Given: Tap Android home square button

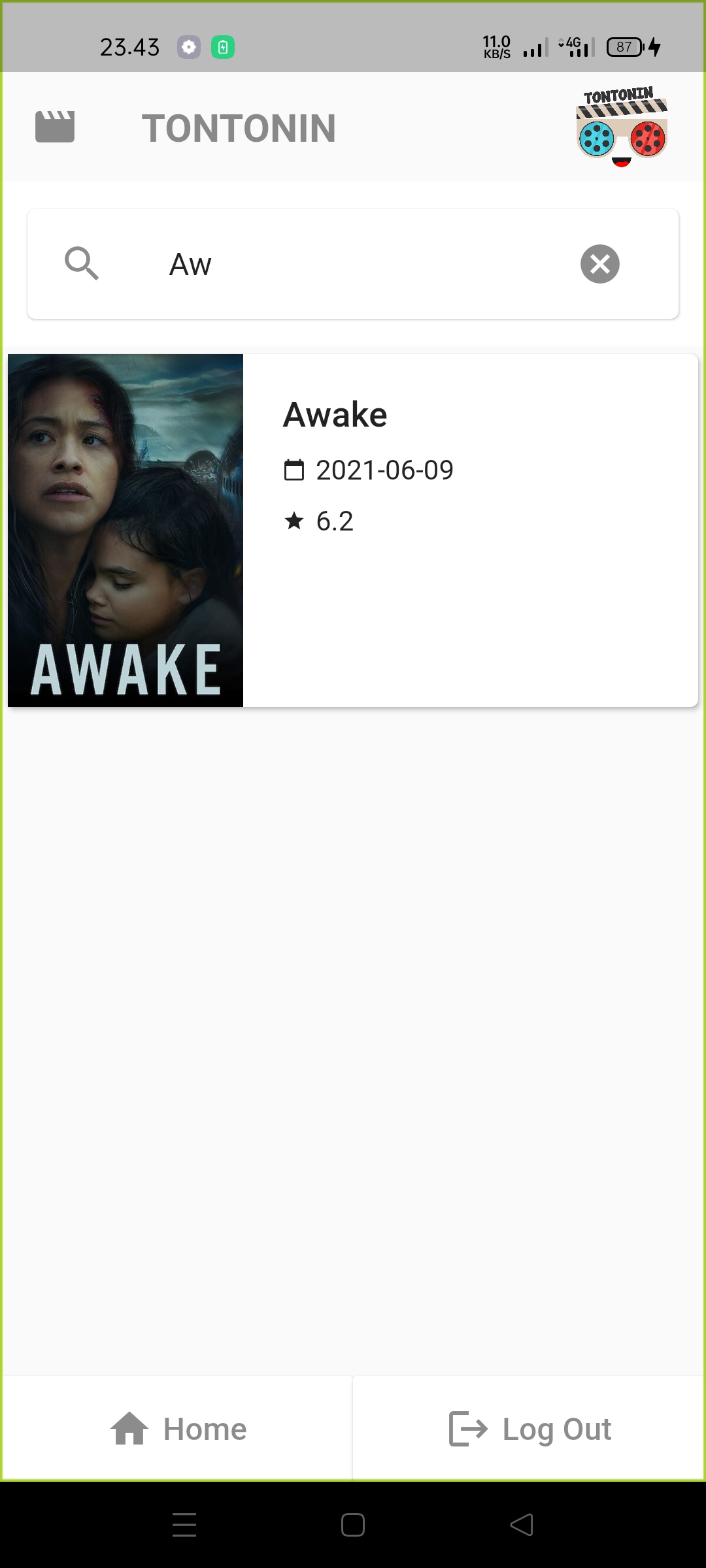Looking at the screenshot, I should 353,1525.
